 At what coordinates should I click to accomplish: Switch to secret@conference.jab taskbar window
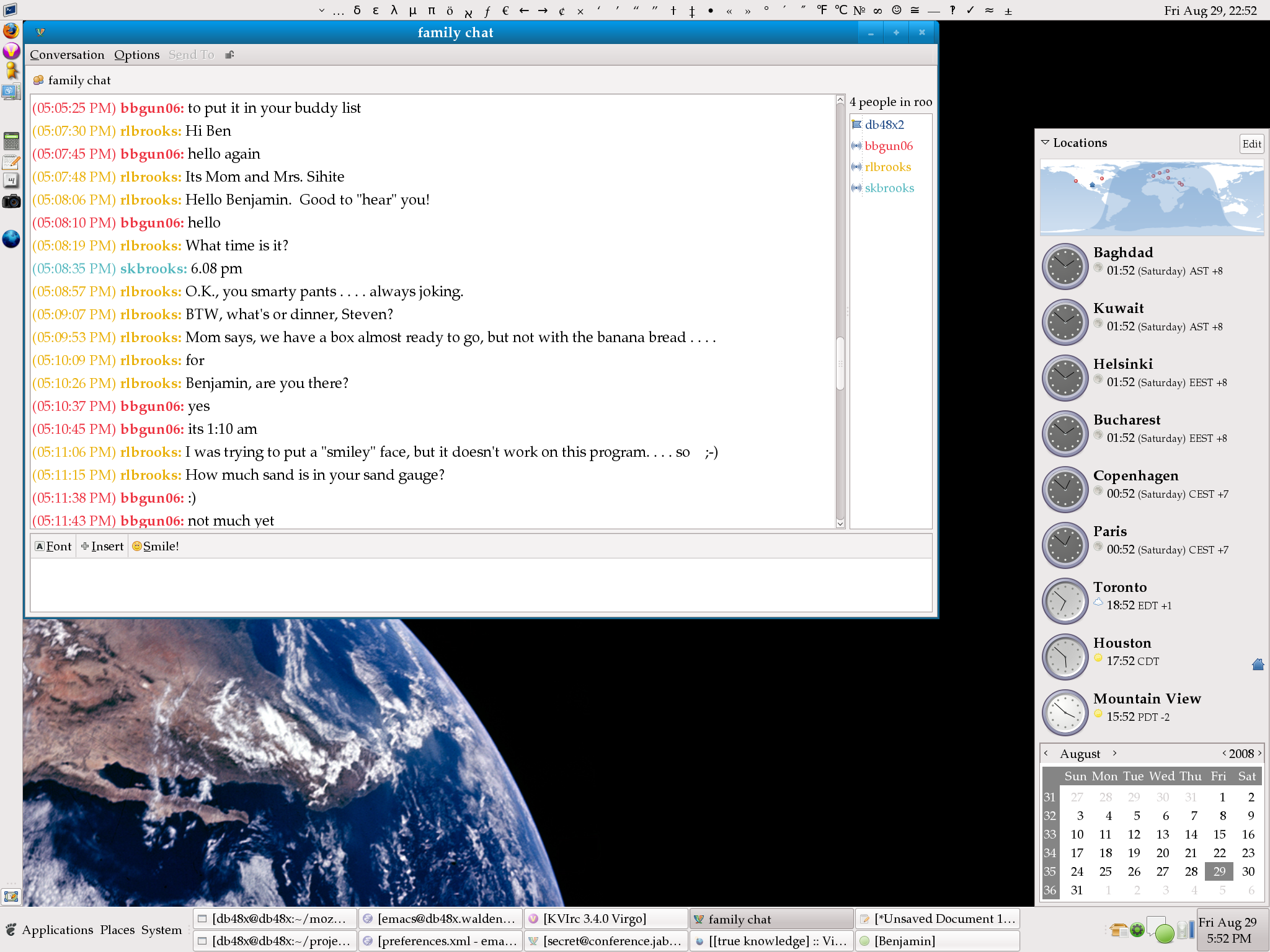606,941
